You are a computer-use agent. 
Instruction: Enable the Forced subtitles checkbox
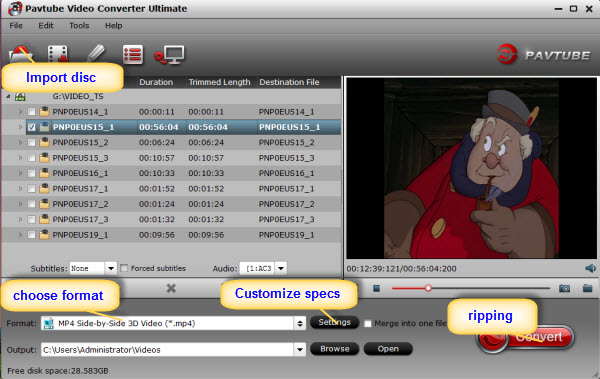124,268
